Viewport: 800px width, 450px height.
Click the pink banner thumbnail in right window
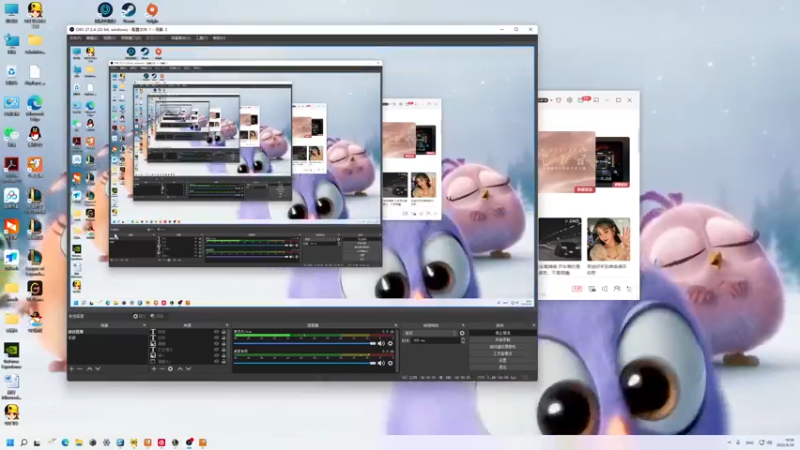566,162
